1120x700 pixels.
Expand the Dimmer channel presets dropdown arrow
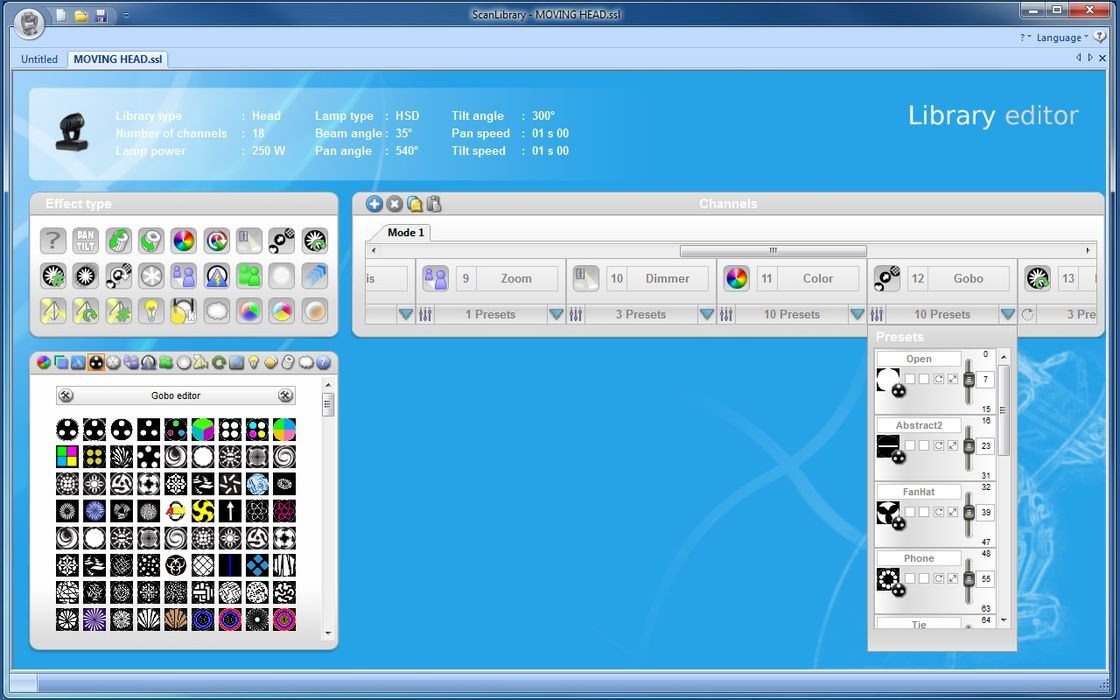pos(706,314)
